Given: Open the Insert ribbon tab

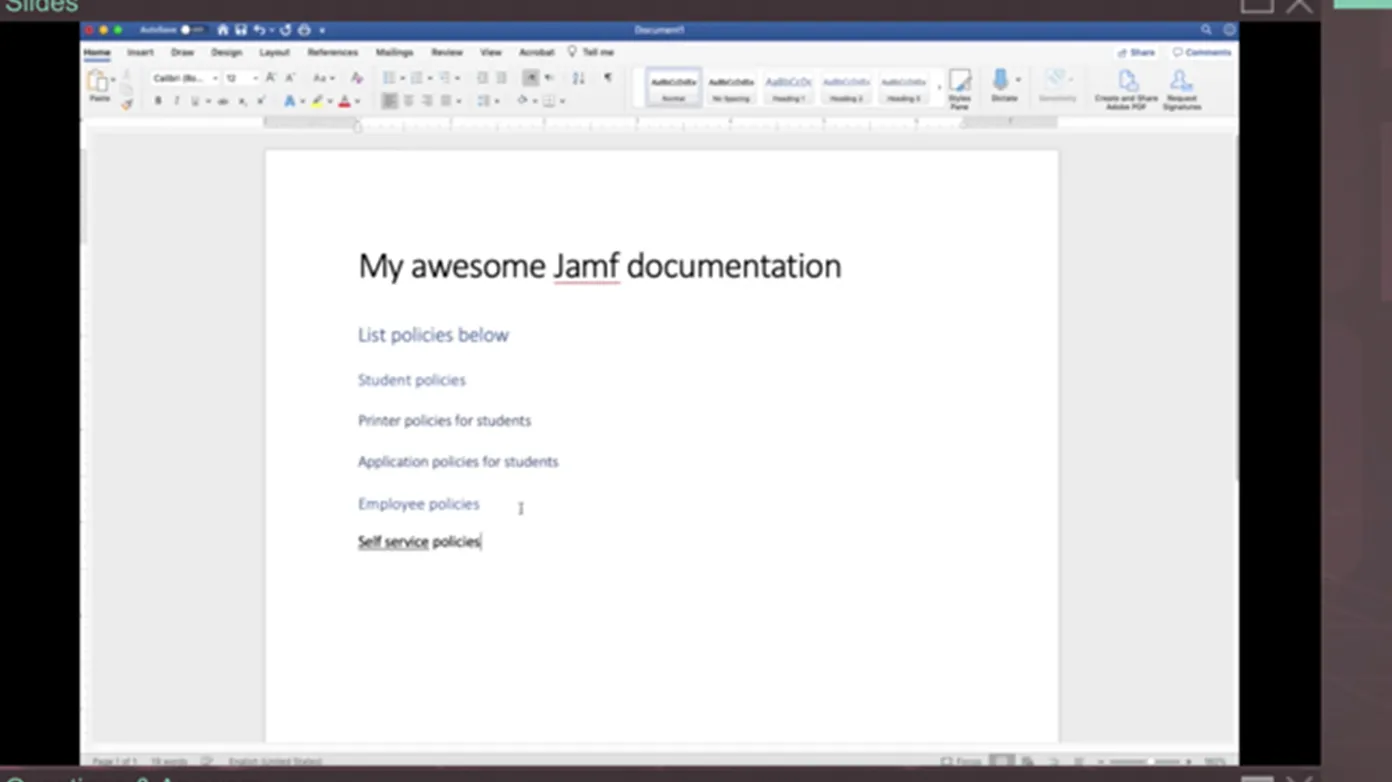Looking at the screenshot, I should [x=140, y=52].
